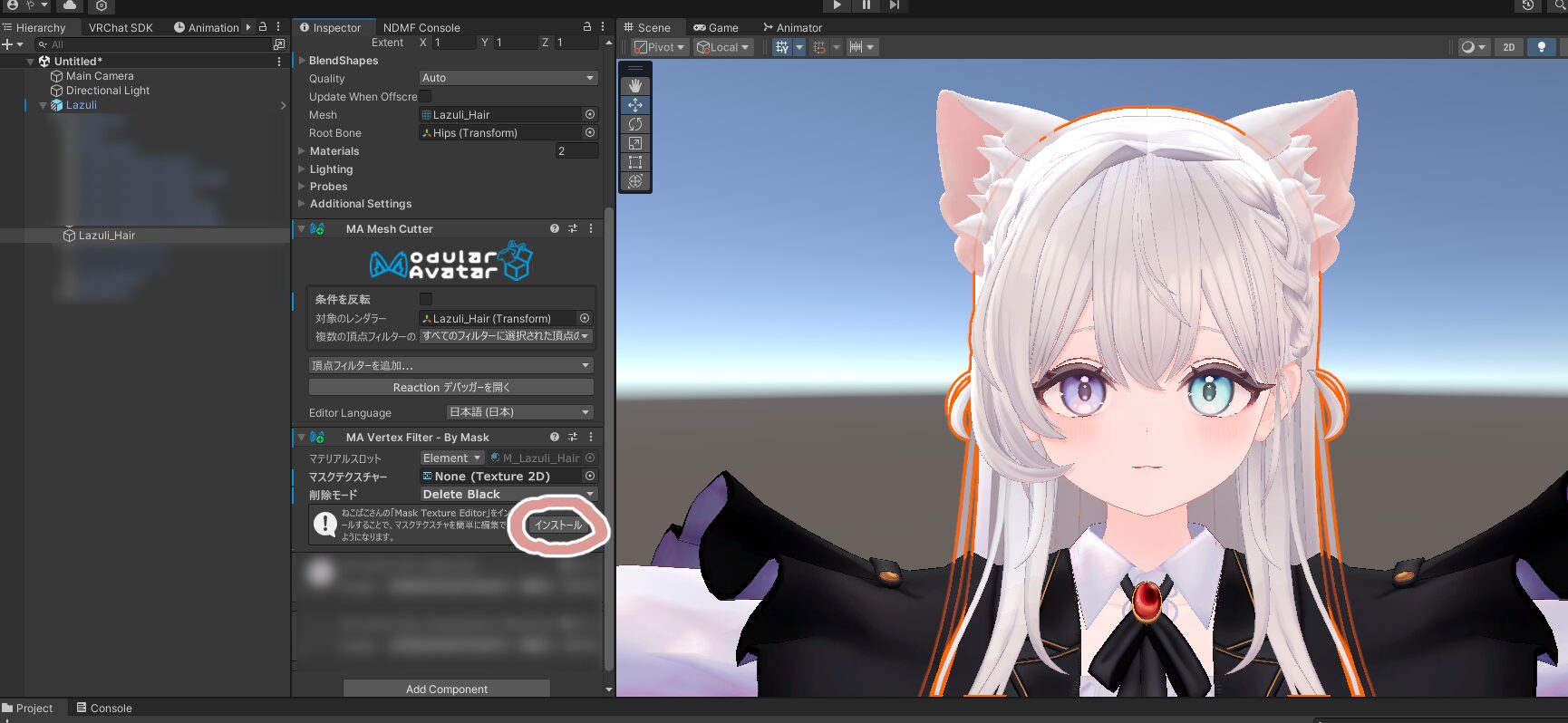Click the Play button

837,5
